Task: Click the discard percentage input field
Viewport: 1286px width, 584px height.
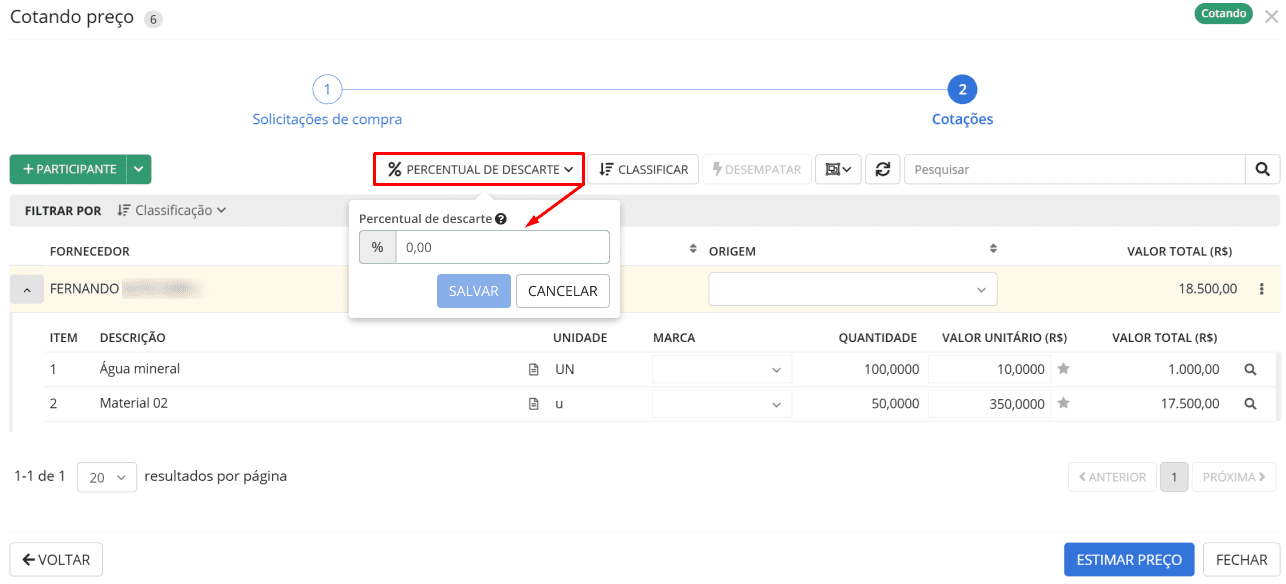Action: [x=501, y=247]
